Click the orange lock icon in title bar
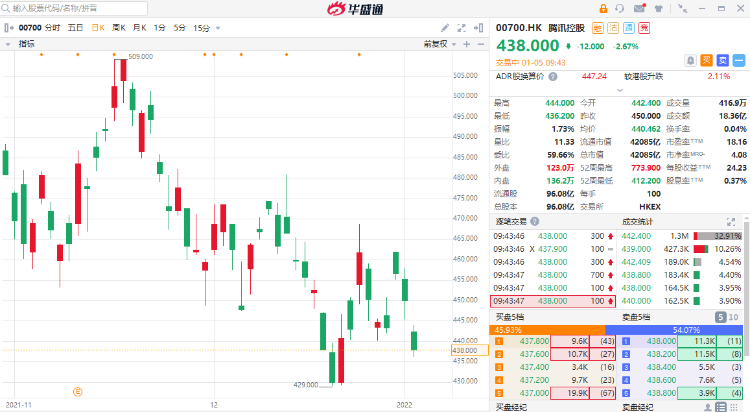This screenshot has width=750, height=412. click(x=603, y=9)
